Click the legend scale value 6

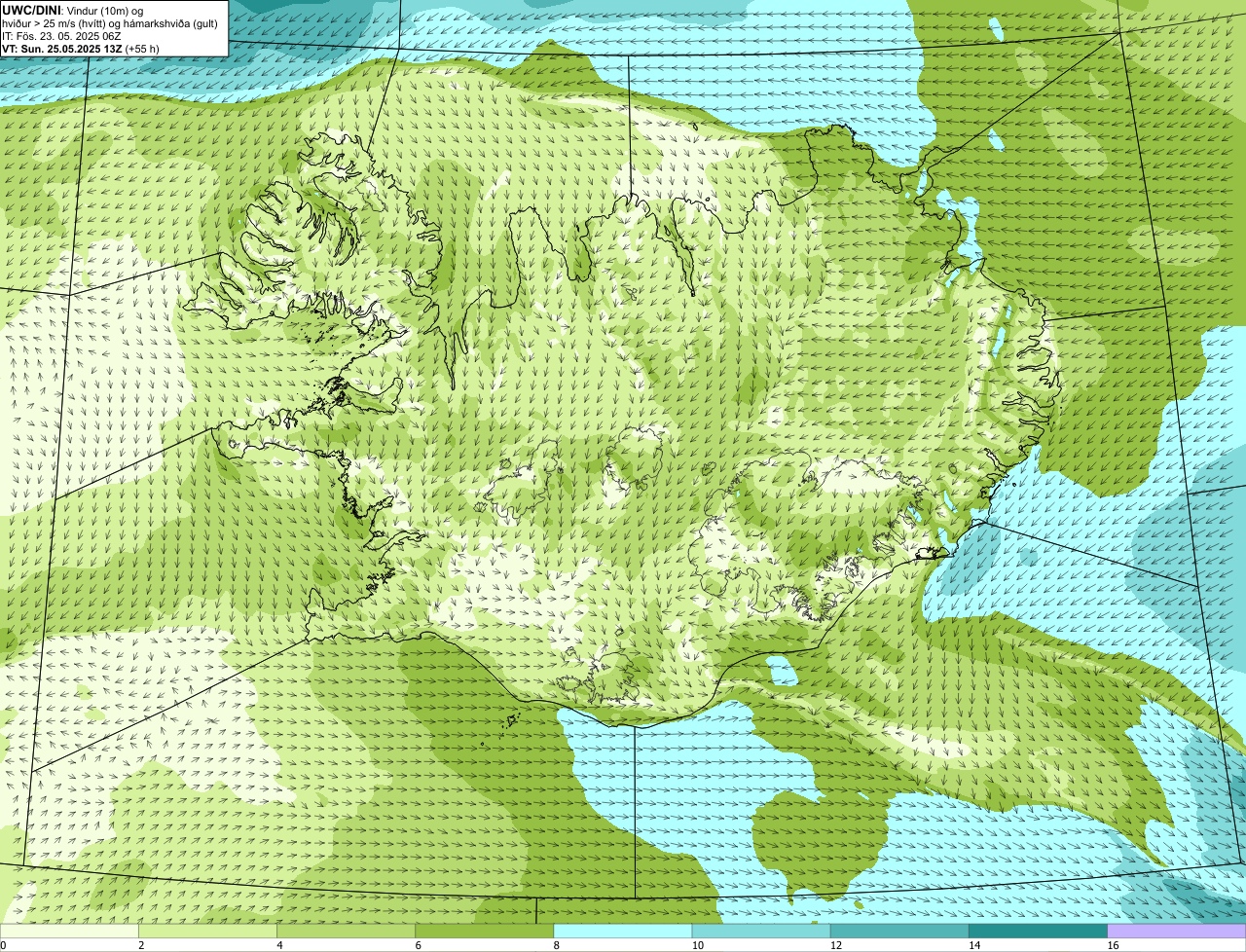(418, 945)
